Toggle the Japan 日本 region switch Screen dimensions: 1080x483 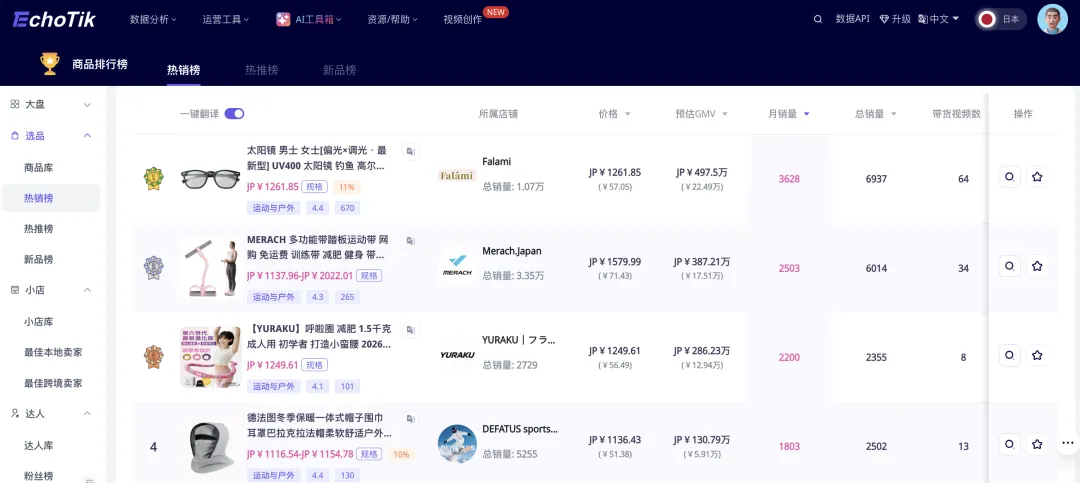point(1001,19)
